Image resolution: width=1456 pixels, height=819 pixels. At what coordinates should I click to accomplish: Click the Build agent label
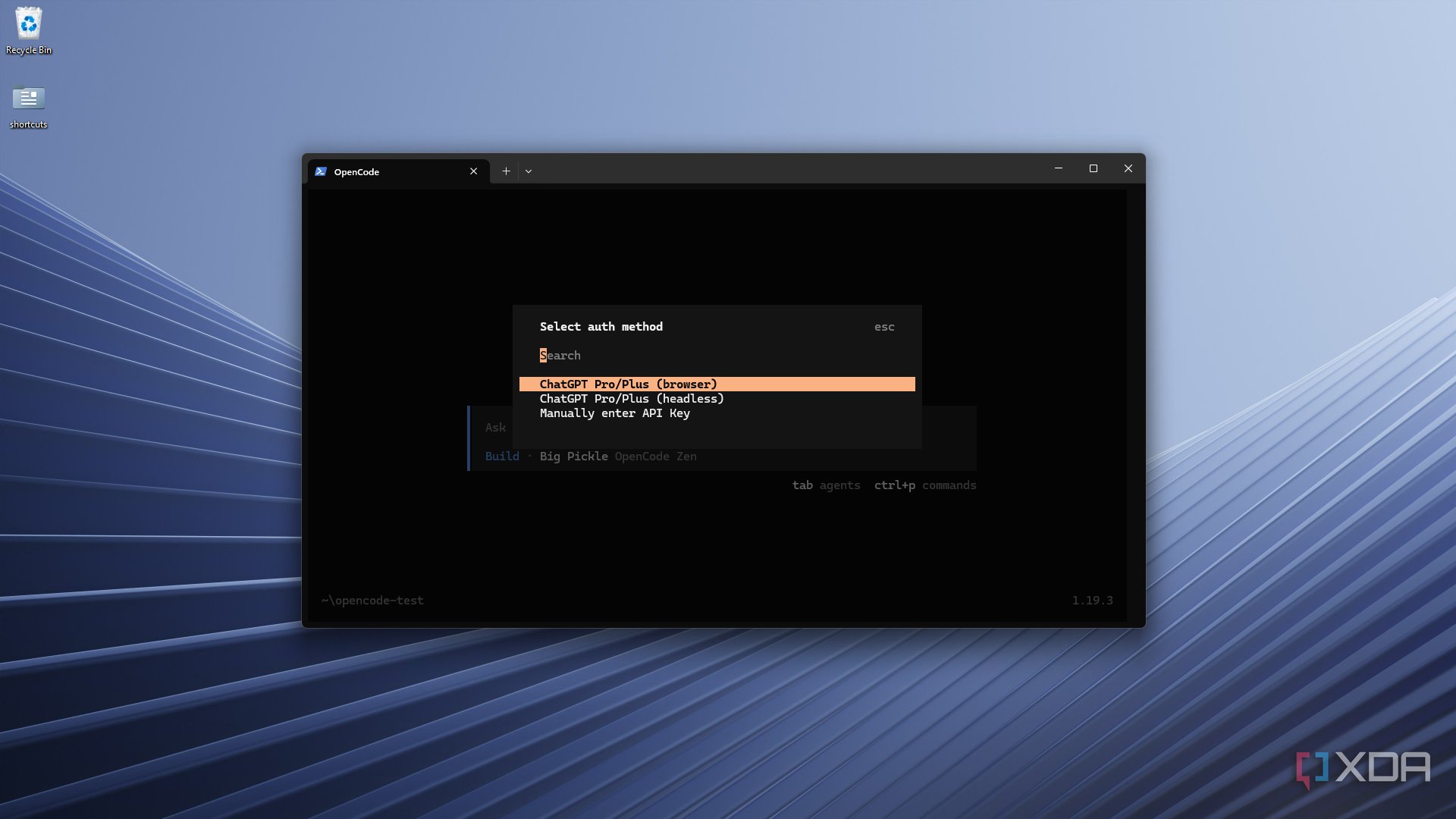coord(502,457)
